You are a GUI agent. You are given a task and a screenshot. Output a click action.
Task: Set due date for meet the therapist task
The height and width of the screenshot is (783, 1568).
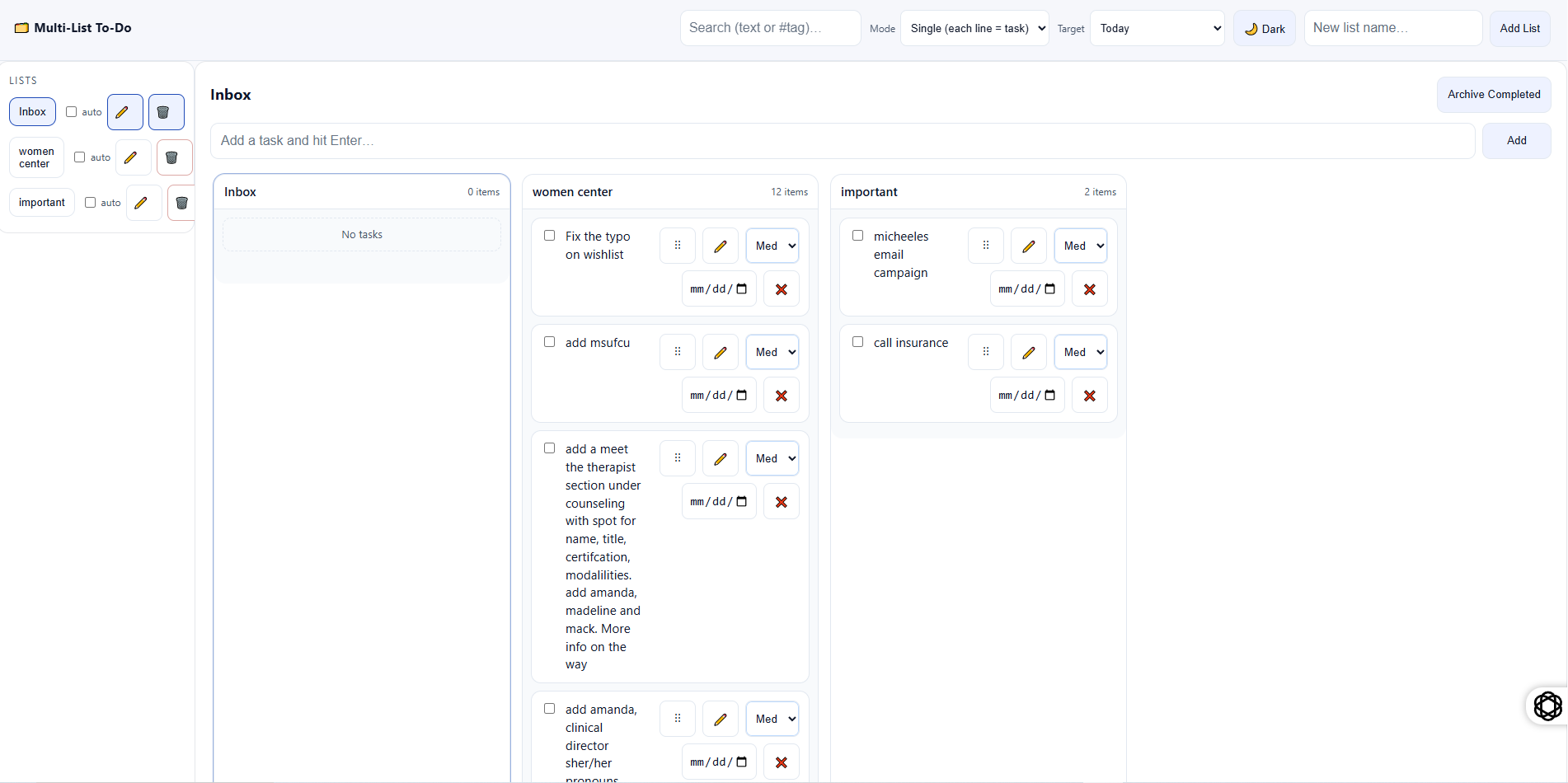(x=719, y=502)
